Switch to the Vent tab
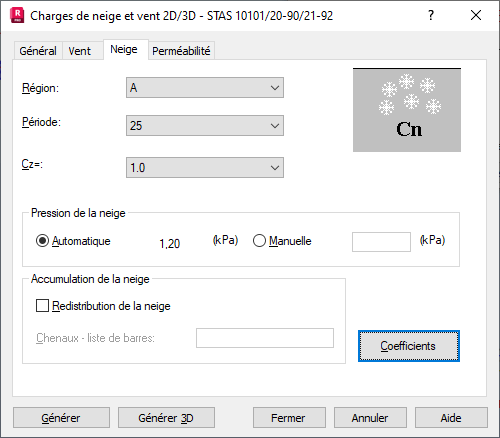 pyautogui.click(x=80, y=51)
